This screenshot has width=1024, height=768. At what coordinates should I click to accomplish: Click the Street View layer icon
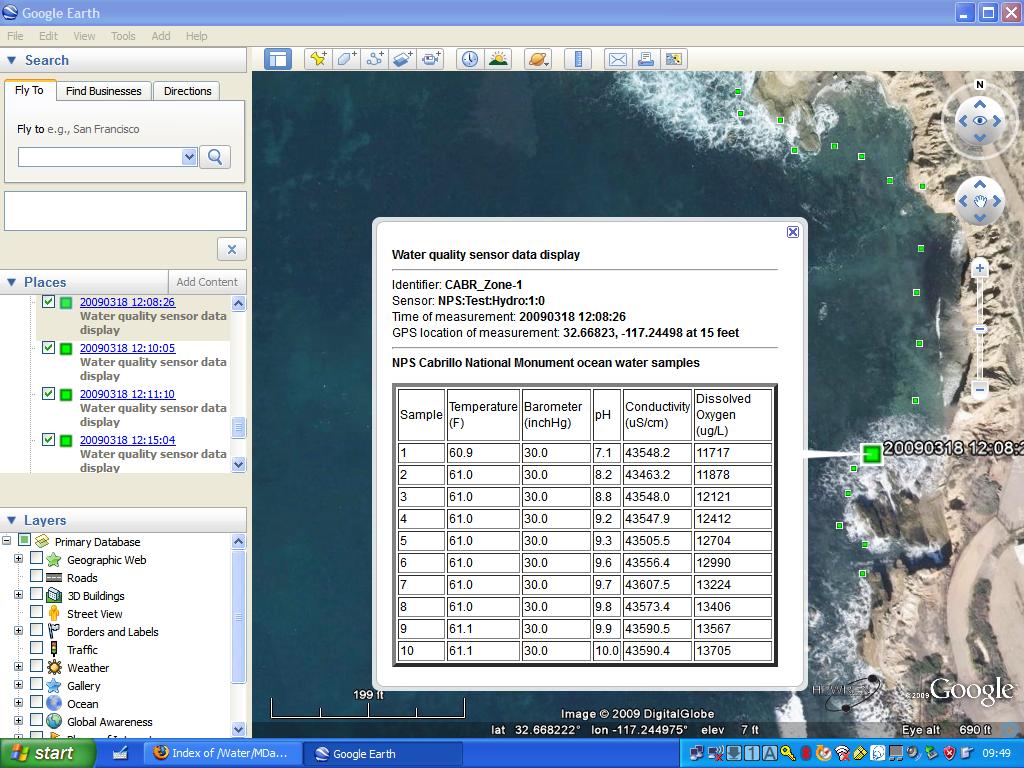(x=54, y=613)
